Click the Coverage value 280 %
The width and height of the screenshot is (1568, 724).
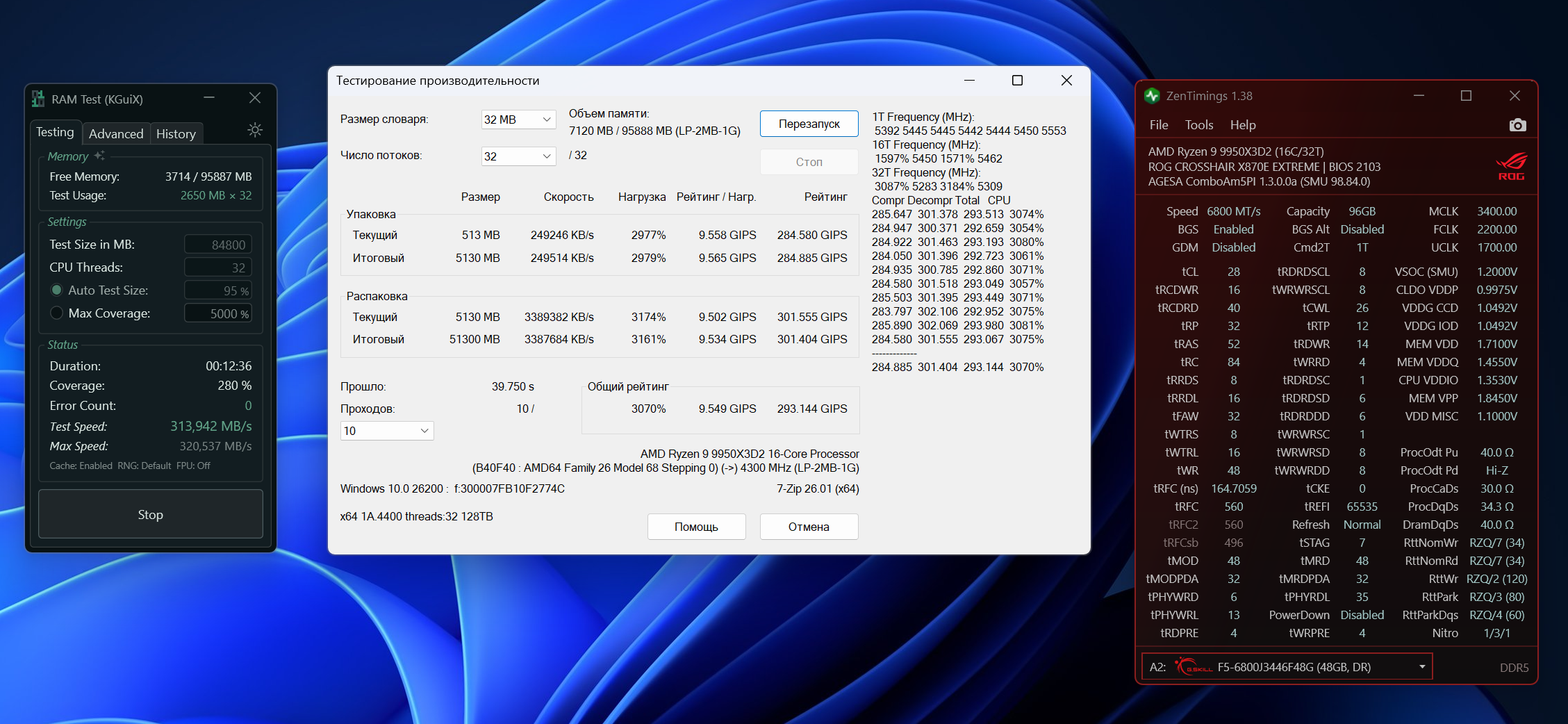pos(235,385)
